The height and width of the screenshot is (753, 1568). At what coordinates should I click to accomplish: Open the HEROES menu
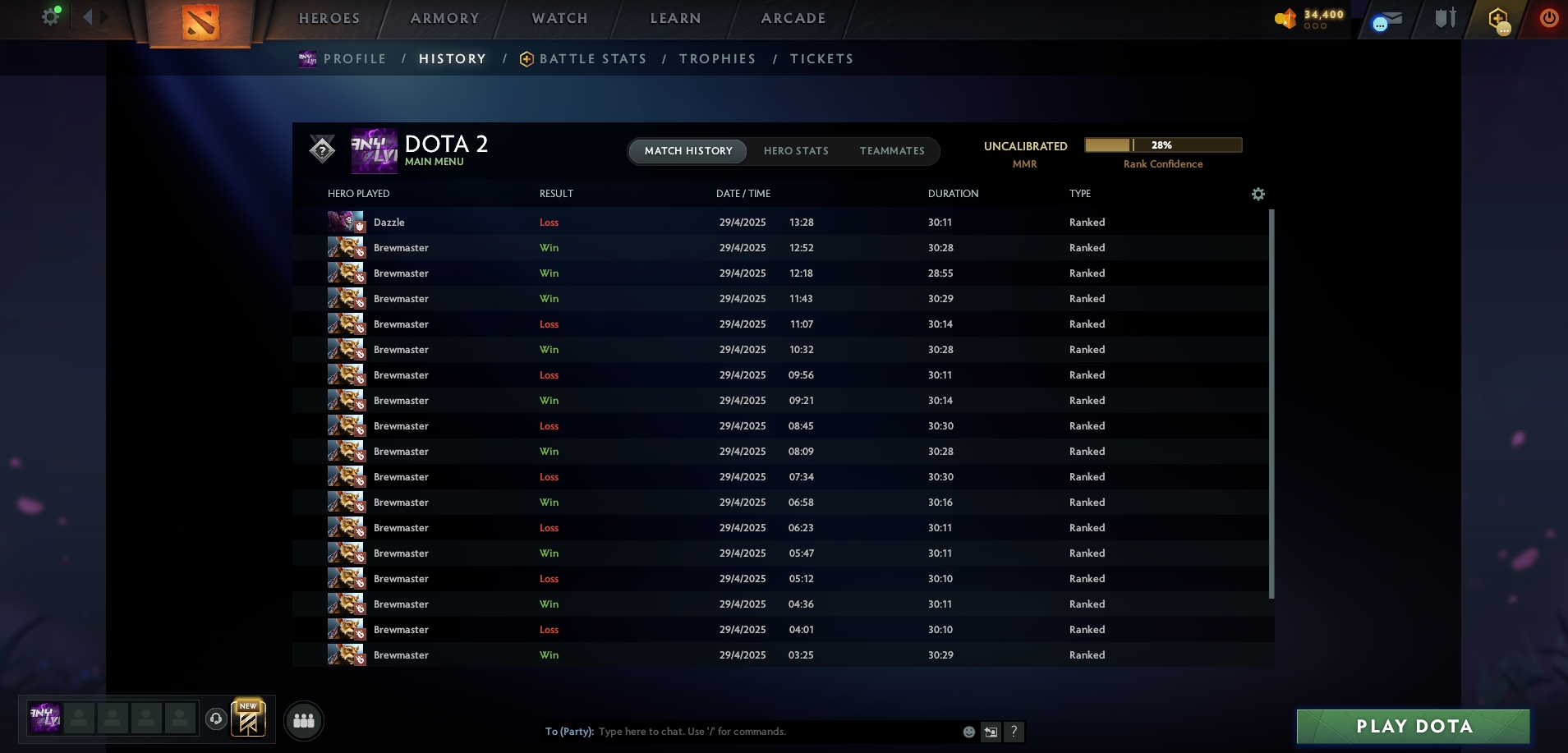[x=329, y=18]
